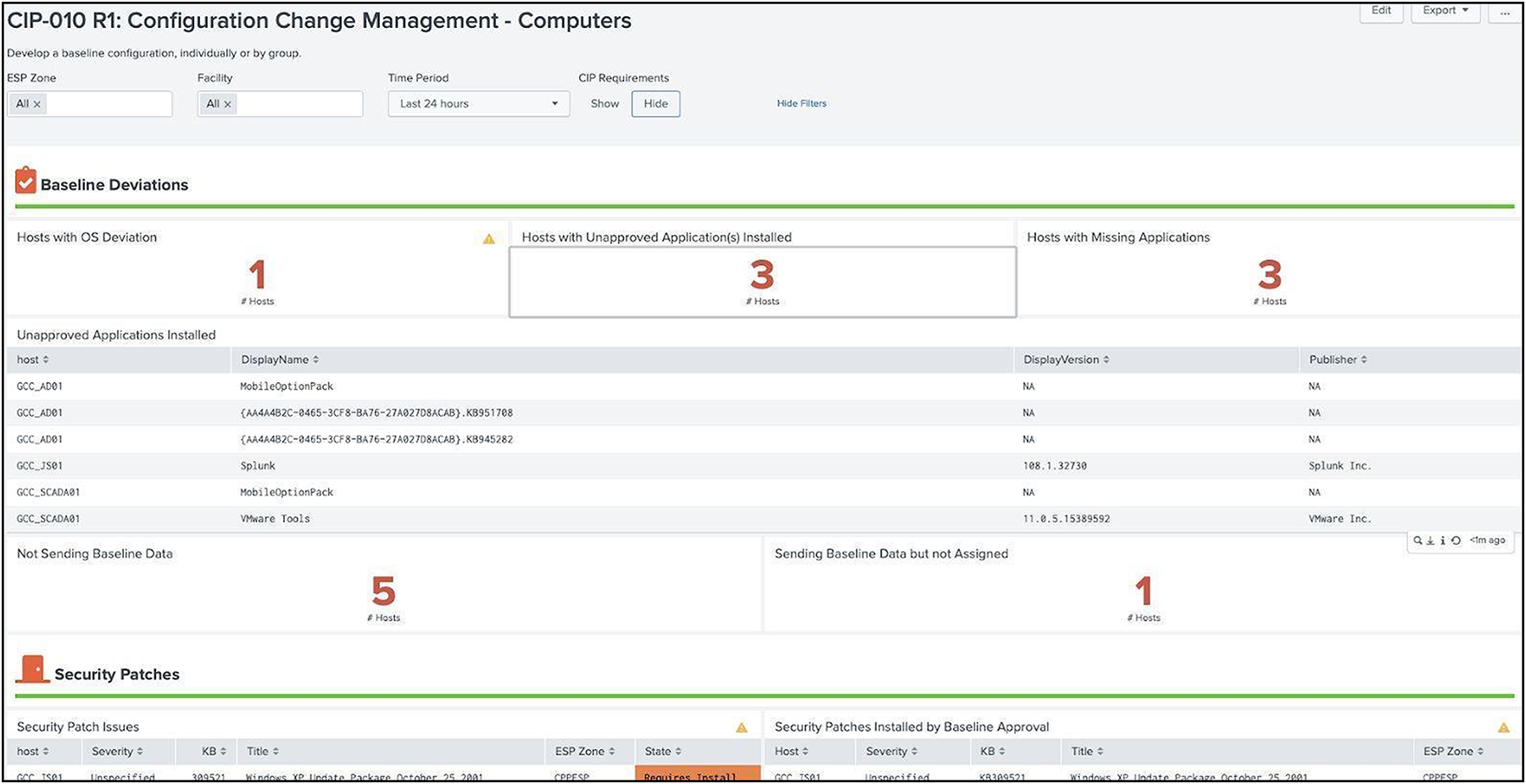Screen dimensions: 1526x784
Task: Click MobileOptionPack in GCC_SCADA01 row
Action: point(287,492)
